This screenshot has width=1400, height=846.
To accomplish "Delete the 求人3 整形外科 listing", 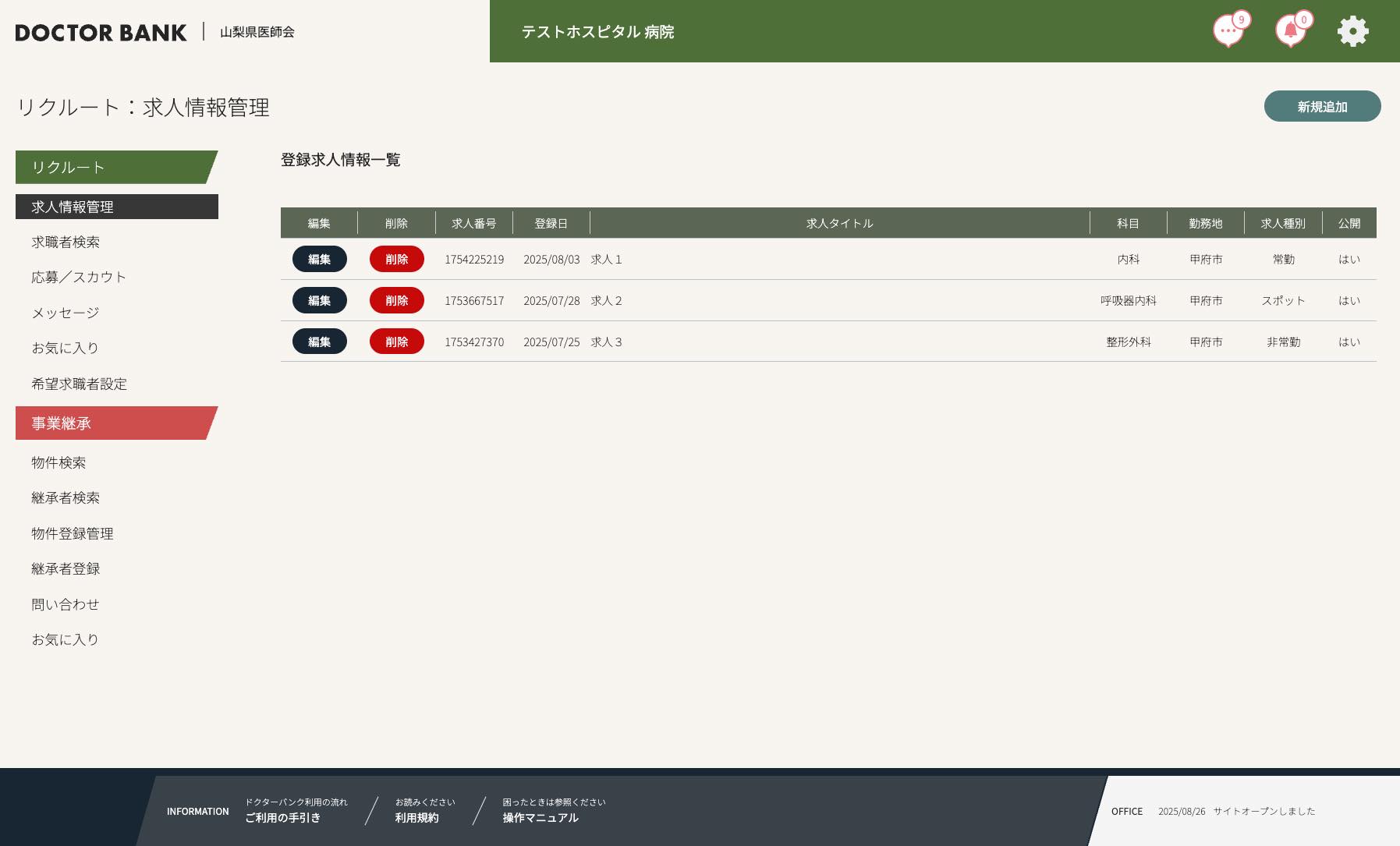I will (396, 342).
